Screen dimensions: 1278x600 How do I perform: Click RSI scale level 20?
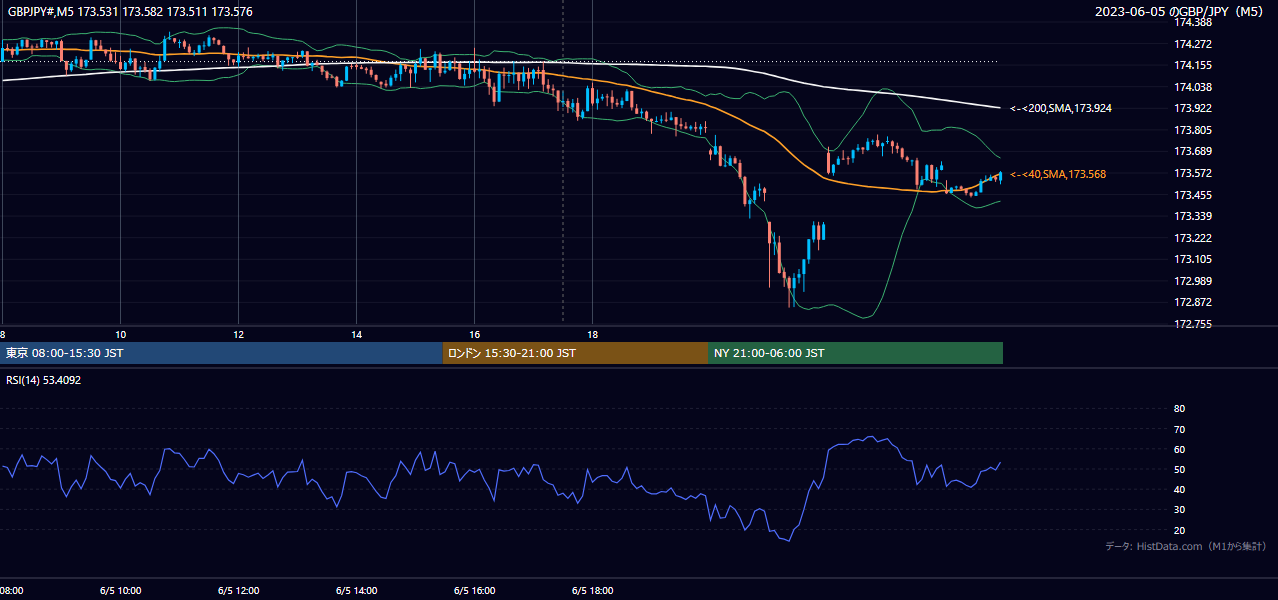coord(1179,530)
